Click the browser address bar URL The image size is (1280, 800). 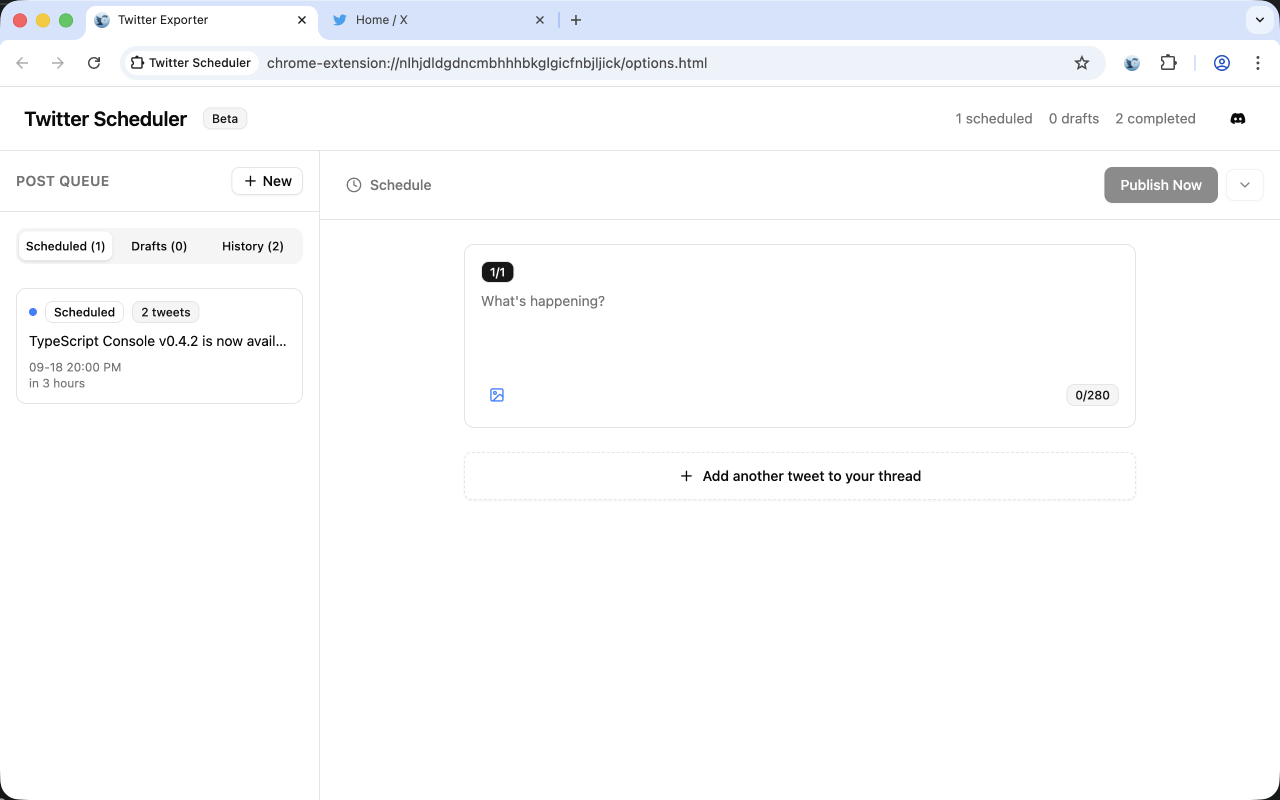(x=487, y=63)
